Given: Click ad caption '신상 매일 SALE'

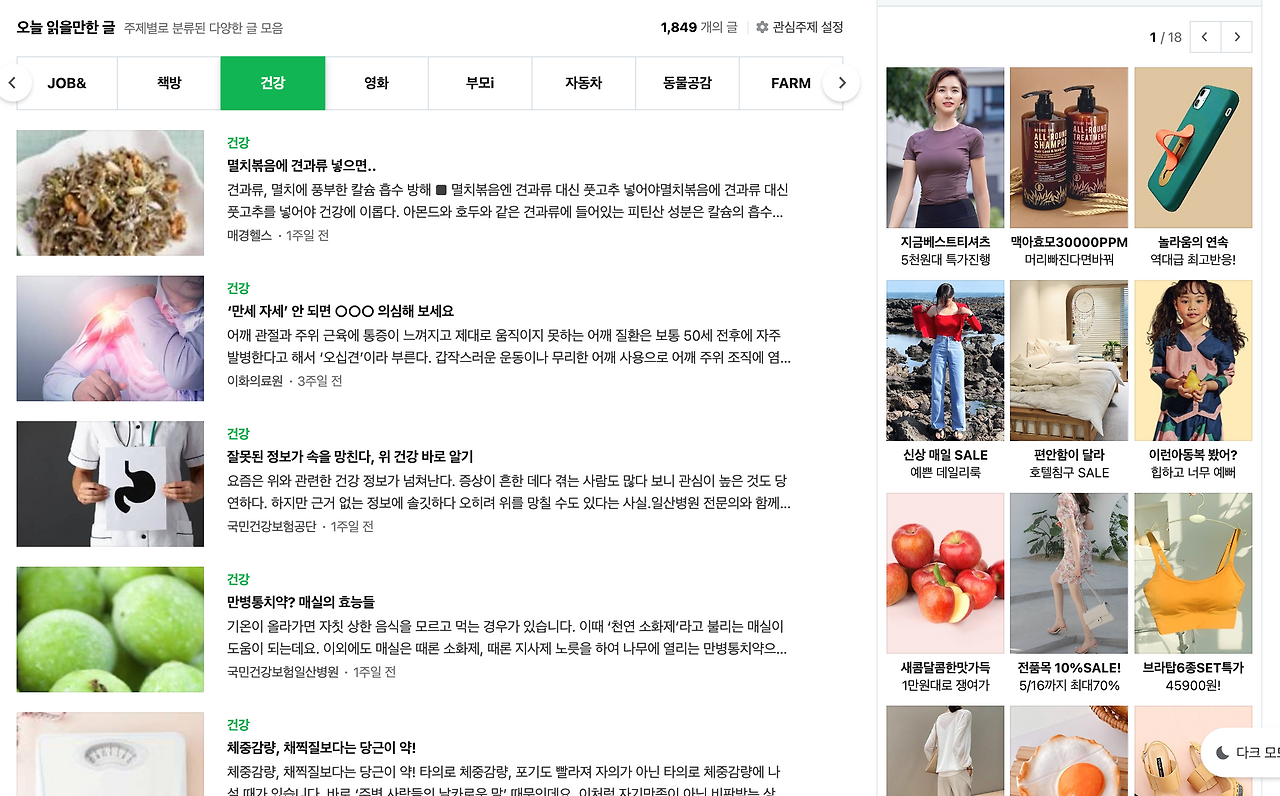Looking at the screenshot, I should tap(945, 455).
